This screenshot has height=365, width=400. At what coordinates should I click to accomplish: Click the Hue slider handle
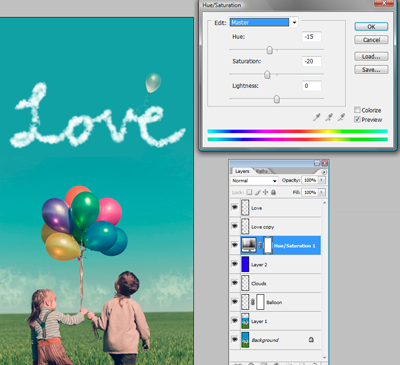(270, 50)
